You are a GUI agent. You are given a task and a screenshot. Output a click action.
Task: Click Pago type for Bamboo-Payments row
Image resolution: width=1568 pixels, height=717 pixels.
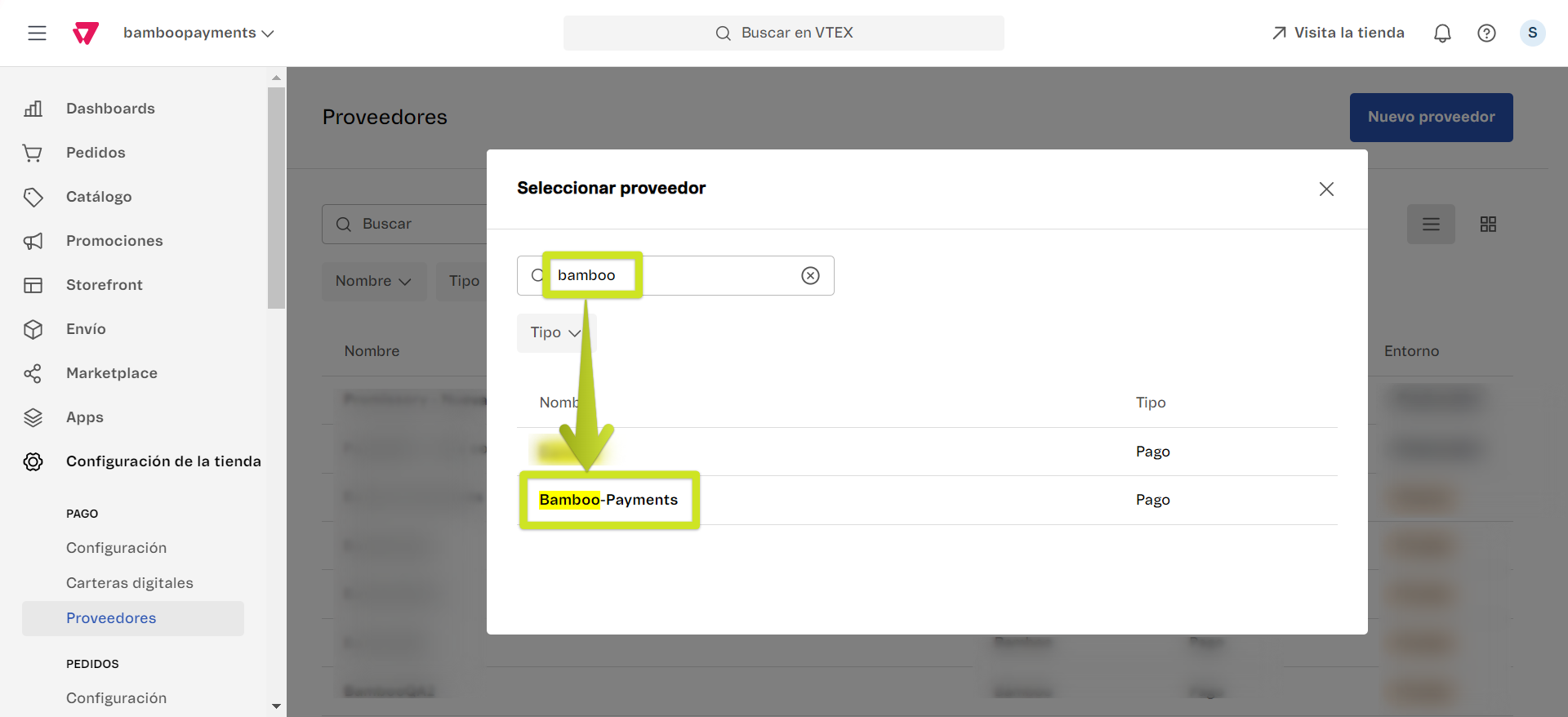point(1152,500)
